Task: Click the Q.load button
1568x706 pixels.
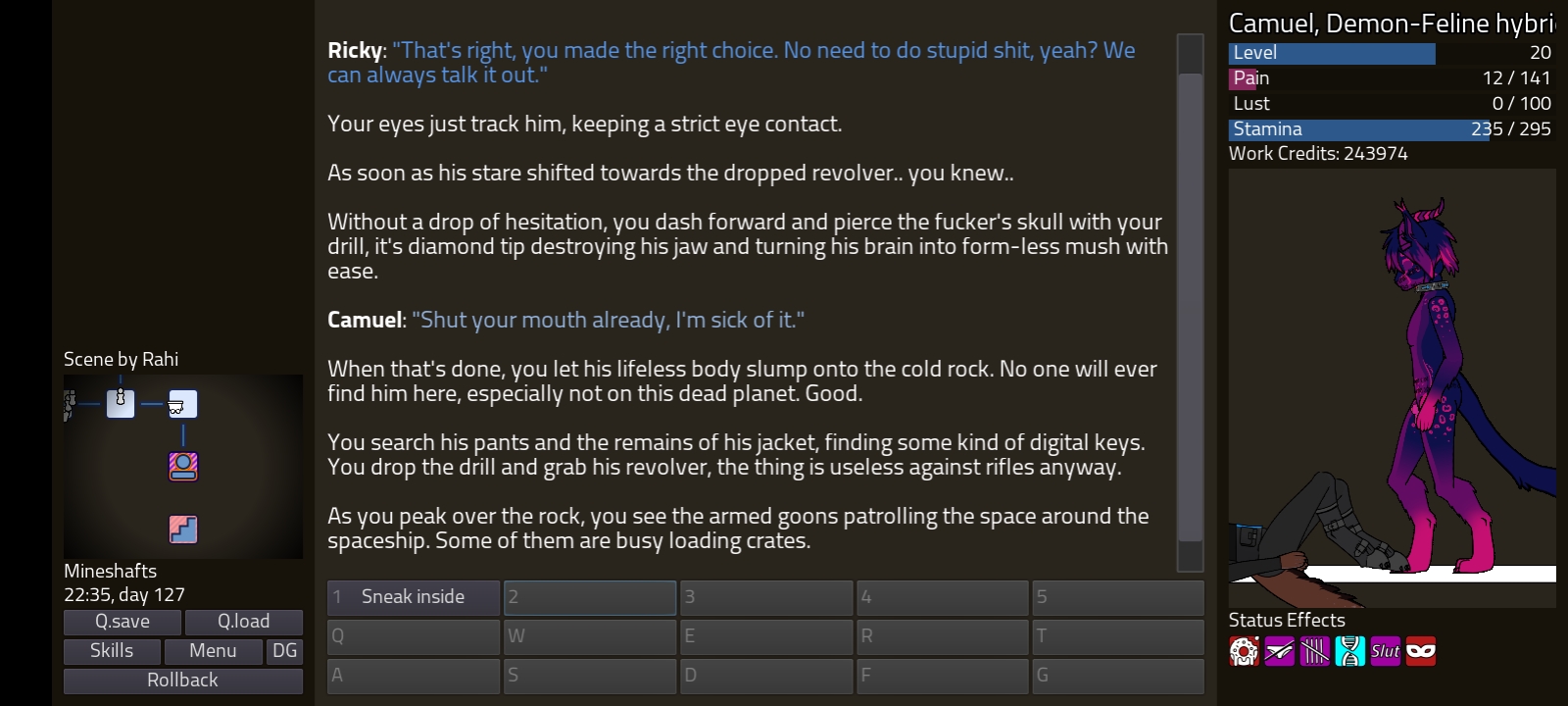Action: (x=244, y=622)
